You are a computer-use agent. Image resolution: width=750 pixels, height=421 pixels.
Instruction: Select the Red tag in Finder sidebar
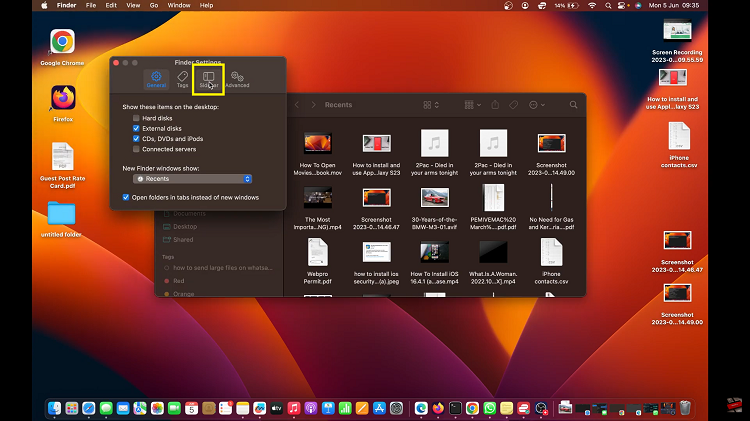[x=179, y=281]
